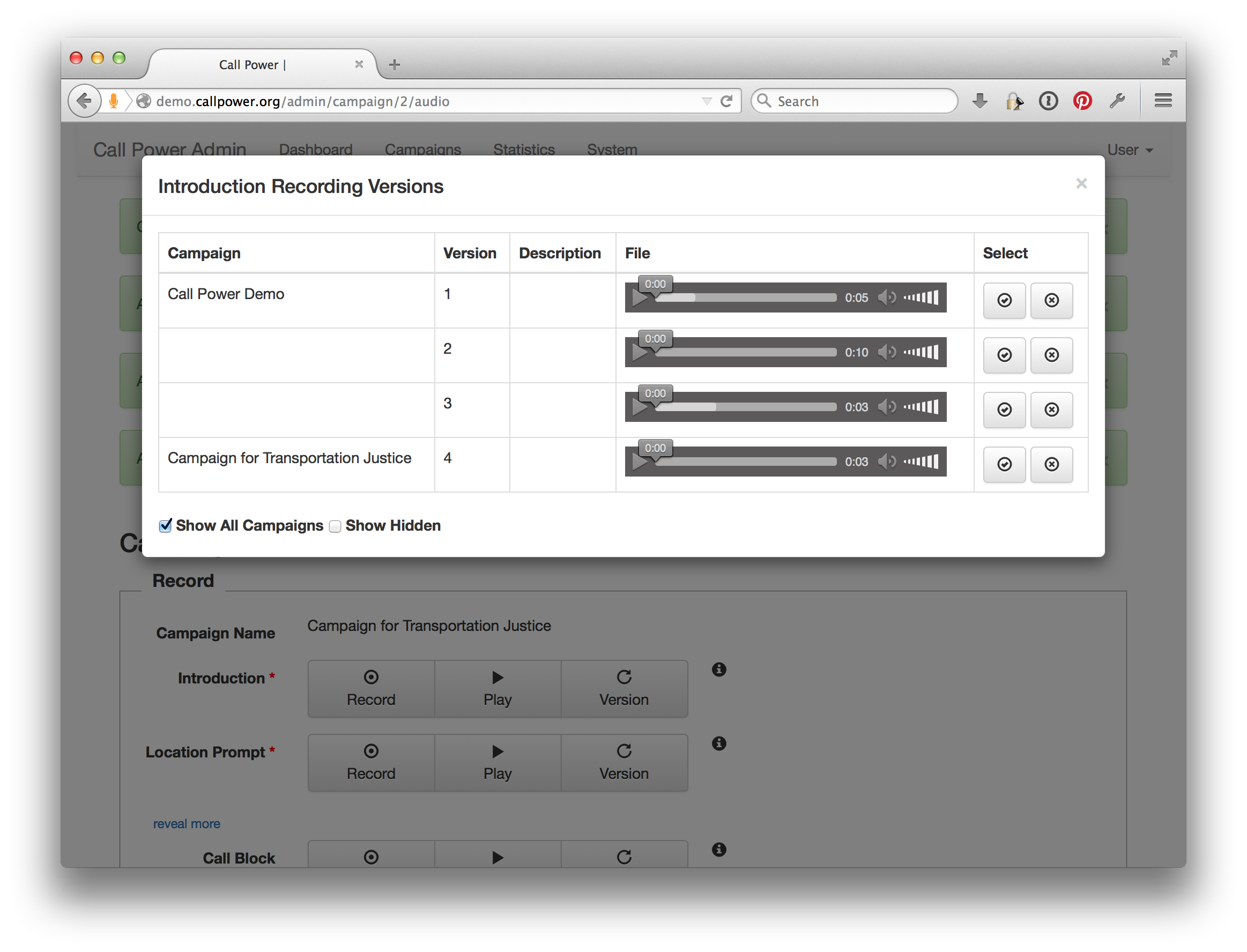The width and height of the screenshot is (1247, 952).
Task: Click 'Campaign for Transportation Justice' table cell
Action: click(296, 465)
